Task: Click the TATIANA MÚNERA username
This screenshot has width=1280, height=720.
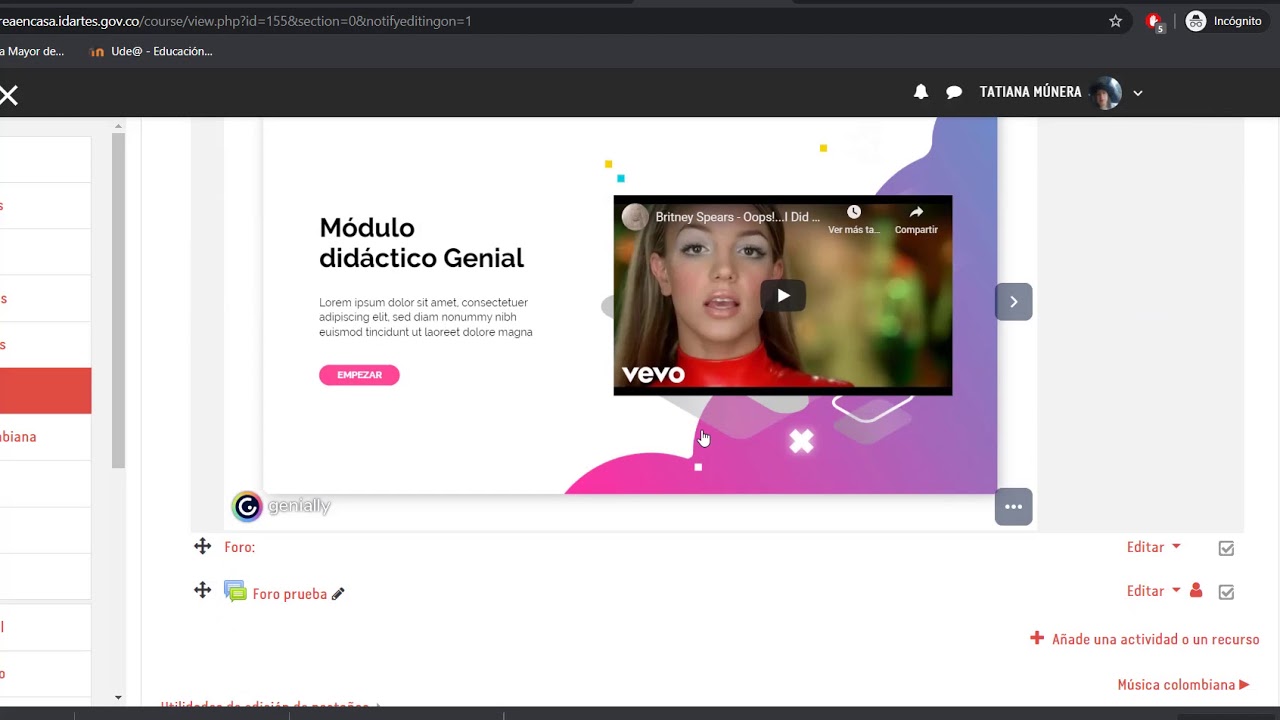Action: (x=1031, y=92)
